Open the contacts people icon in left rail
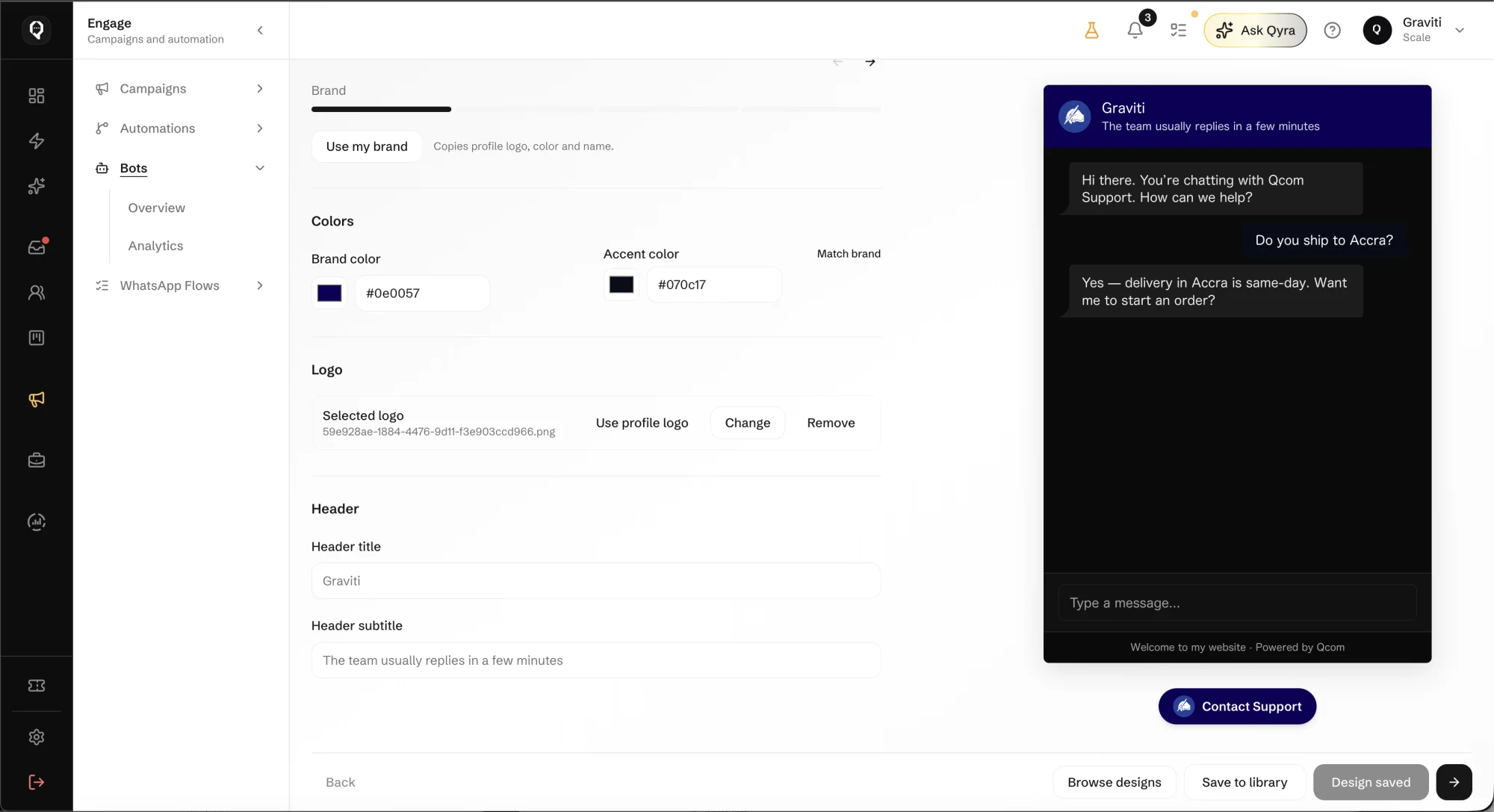This screenshot has width=1494, height=812. 36,292
